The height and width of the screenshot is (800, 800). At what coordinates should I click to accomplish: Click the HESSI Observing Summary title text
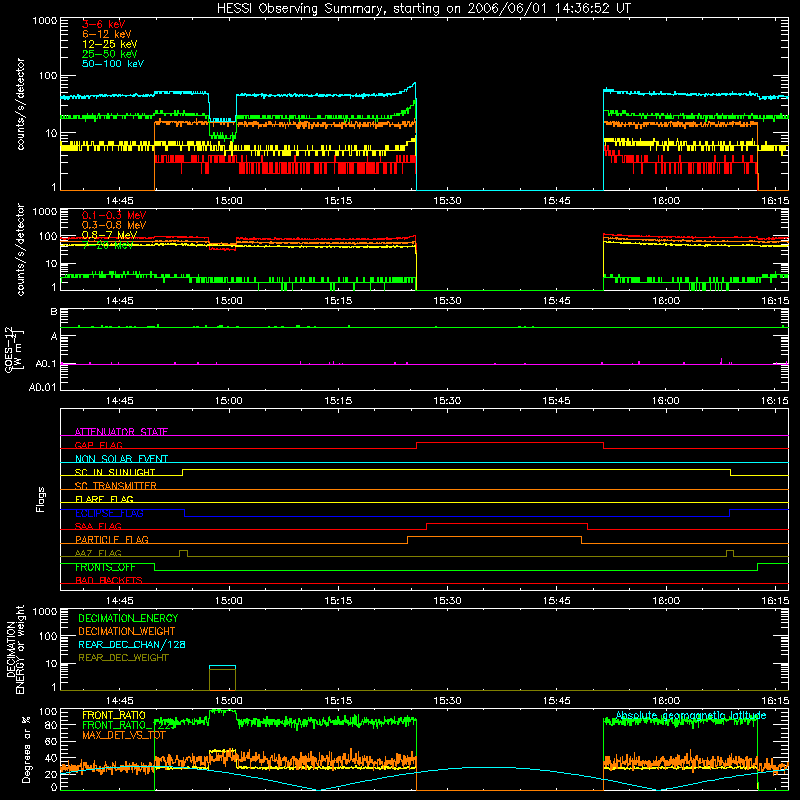point(423,9)
